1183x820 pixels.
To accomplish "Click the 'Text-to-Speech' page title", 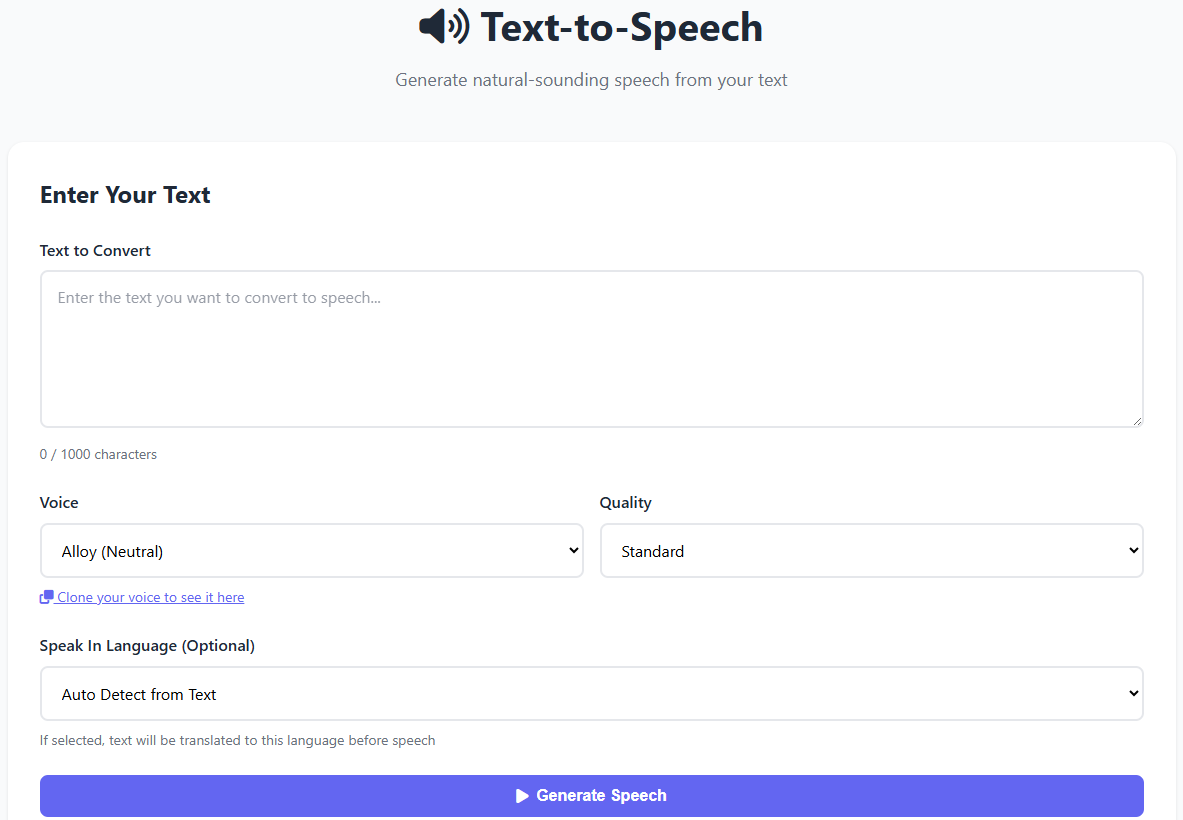I will [621, 27].
